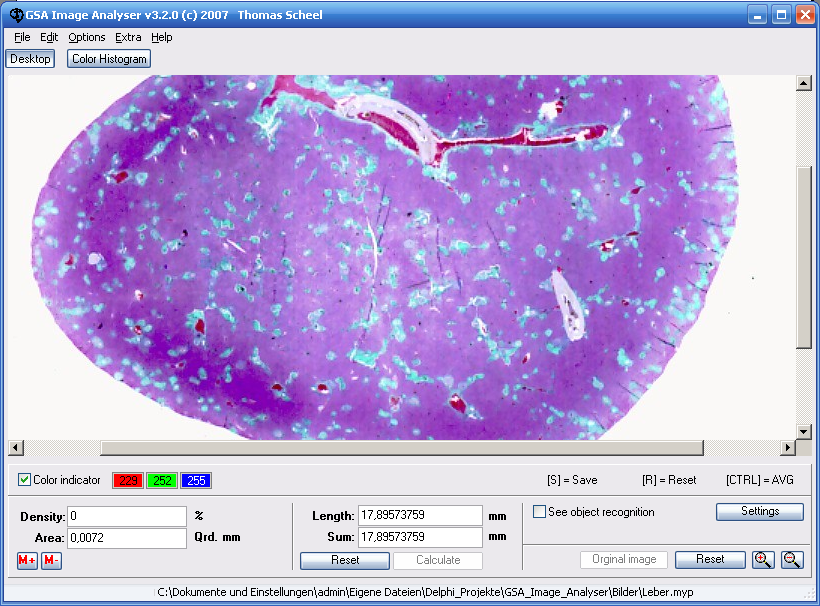The width and height of the screenshot is (820, 606).
Task: Click the Leber.myp file path in status bar
Action: point(425,592)
